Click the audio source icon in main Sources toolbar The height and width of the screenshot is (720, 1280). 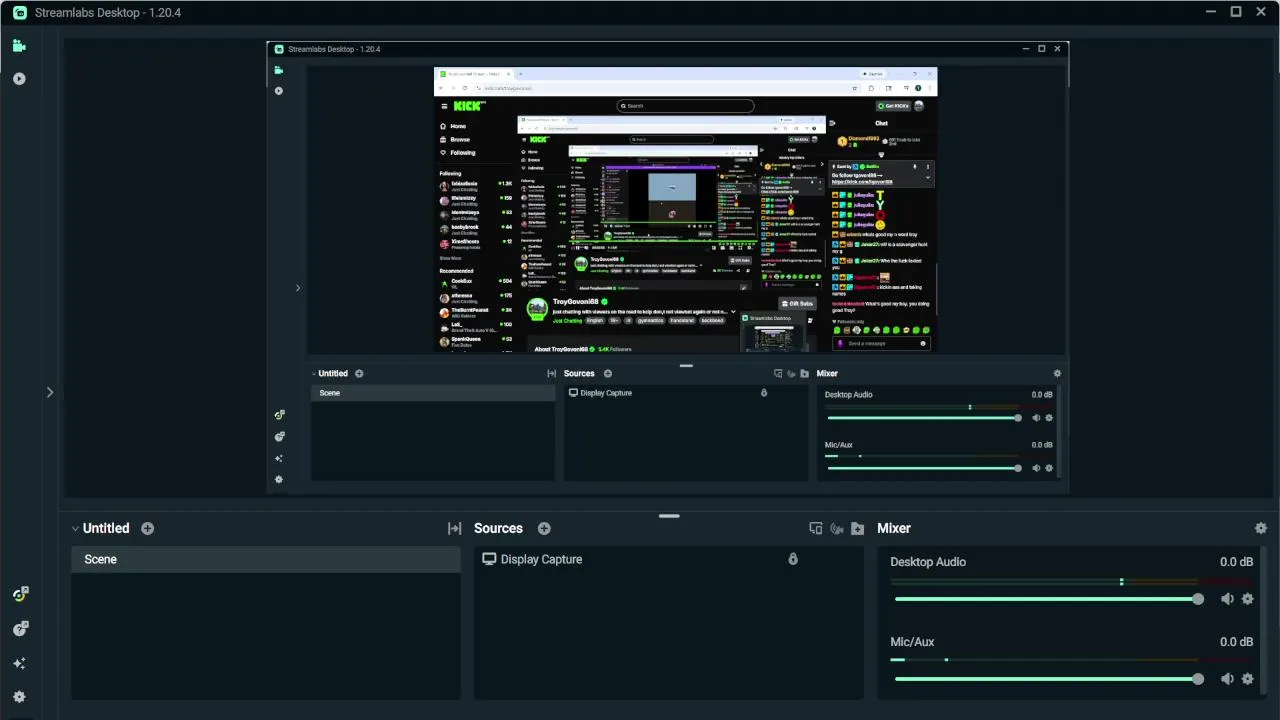(x=837, y=528)
